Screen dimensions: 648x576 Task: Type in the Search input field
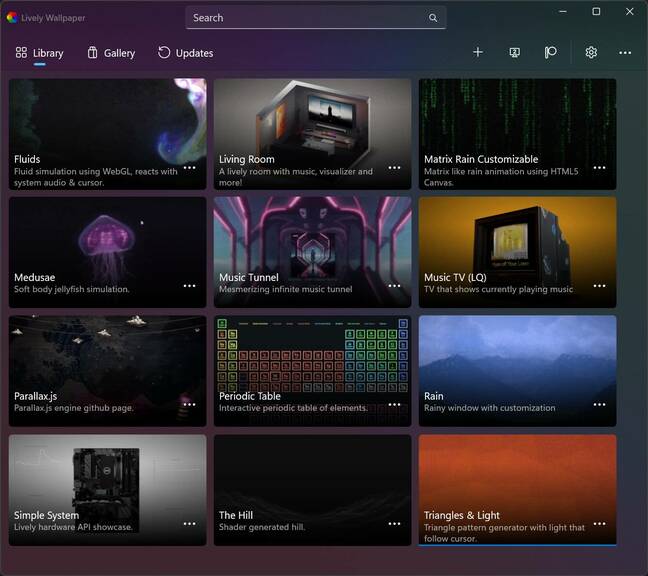point(305,18)
